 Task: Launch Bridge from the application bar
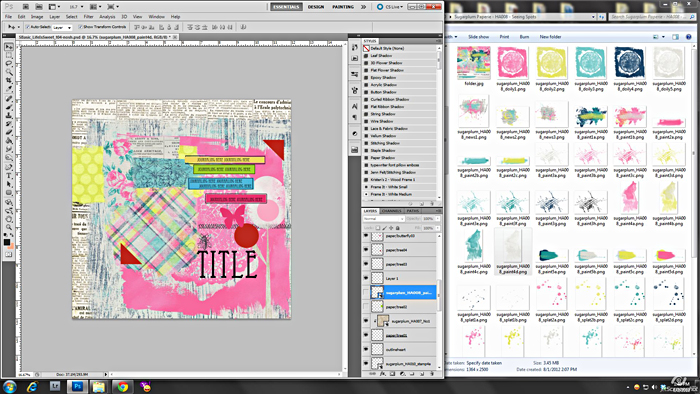[25, 7]
